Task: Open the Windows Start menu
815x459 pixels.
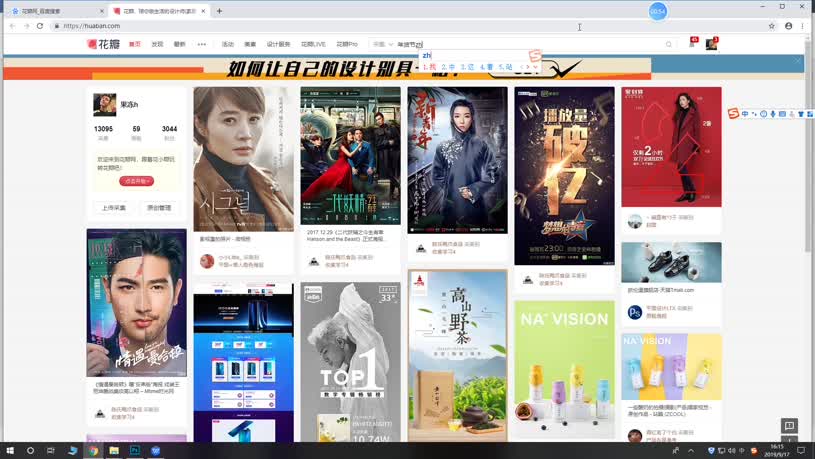Action: click(10, 450)
